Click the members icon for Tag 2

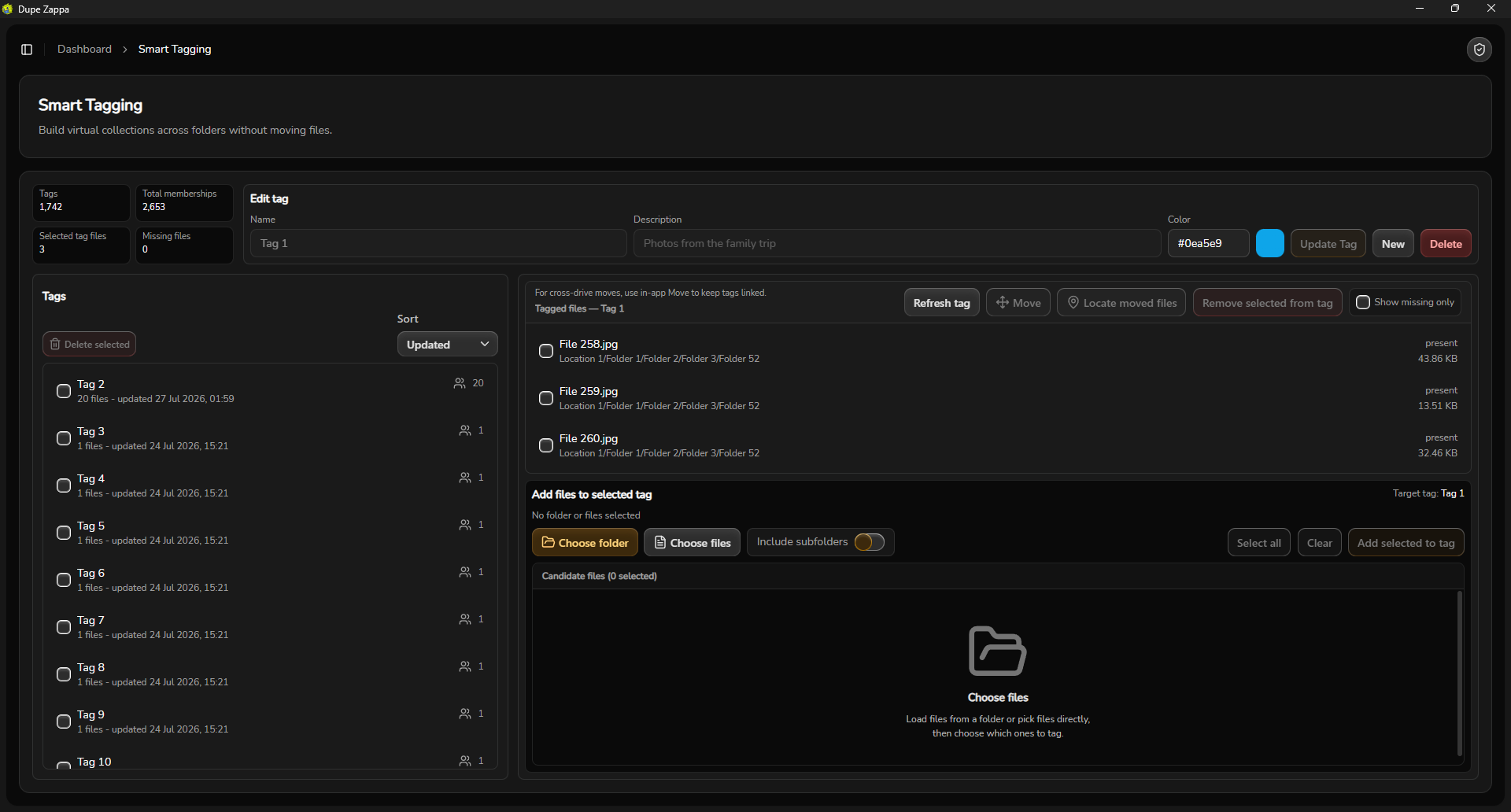[460, 383]
